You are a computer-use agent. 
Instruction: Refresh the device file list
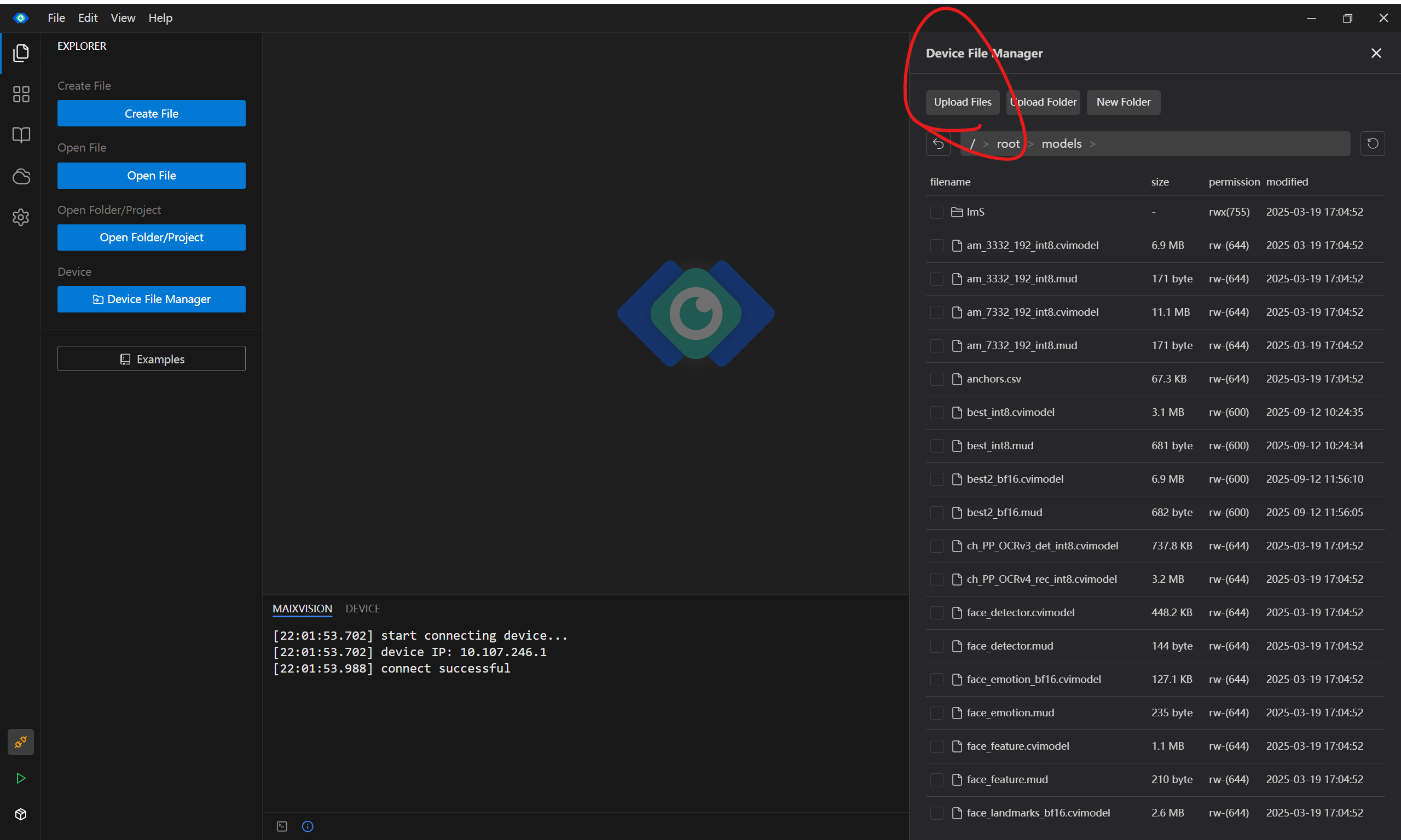(x=1372, y=144)
